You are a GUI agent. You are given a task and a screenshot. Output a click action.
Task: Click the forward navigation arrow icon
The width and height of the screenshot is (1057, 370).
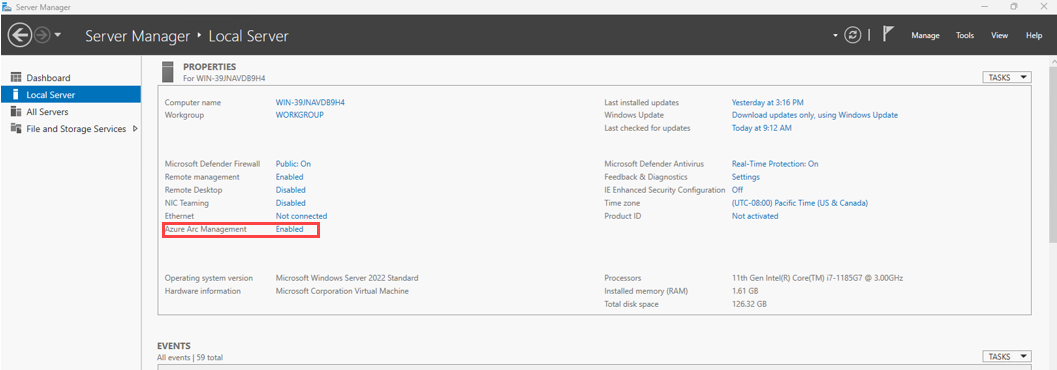42,35
